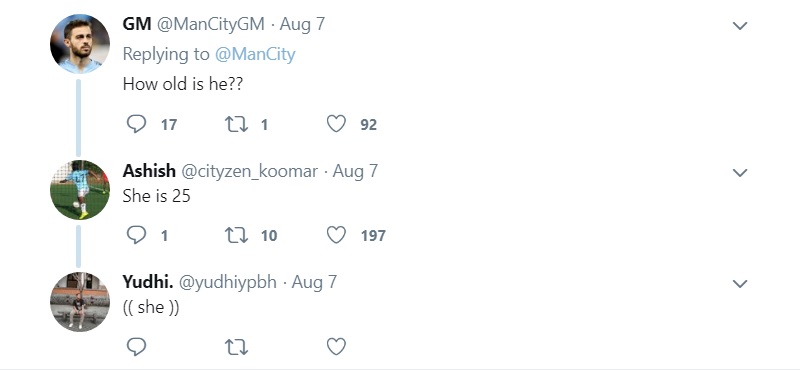Open the @ManCity profile link
This screenshot has height=370, width=800.
click(x=255, y=55)
